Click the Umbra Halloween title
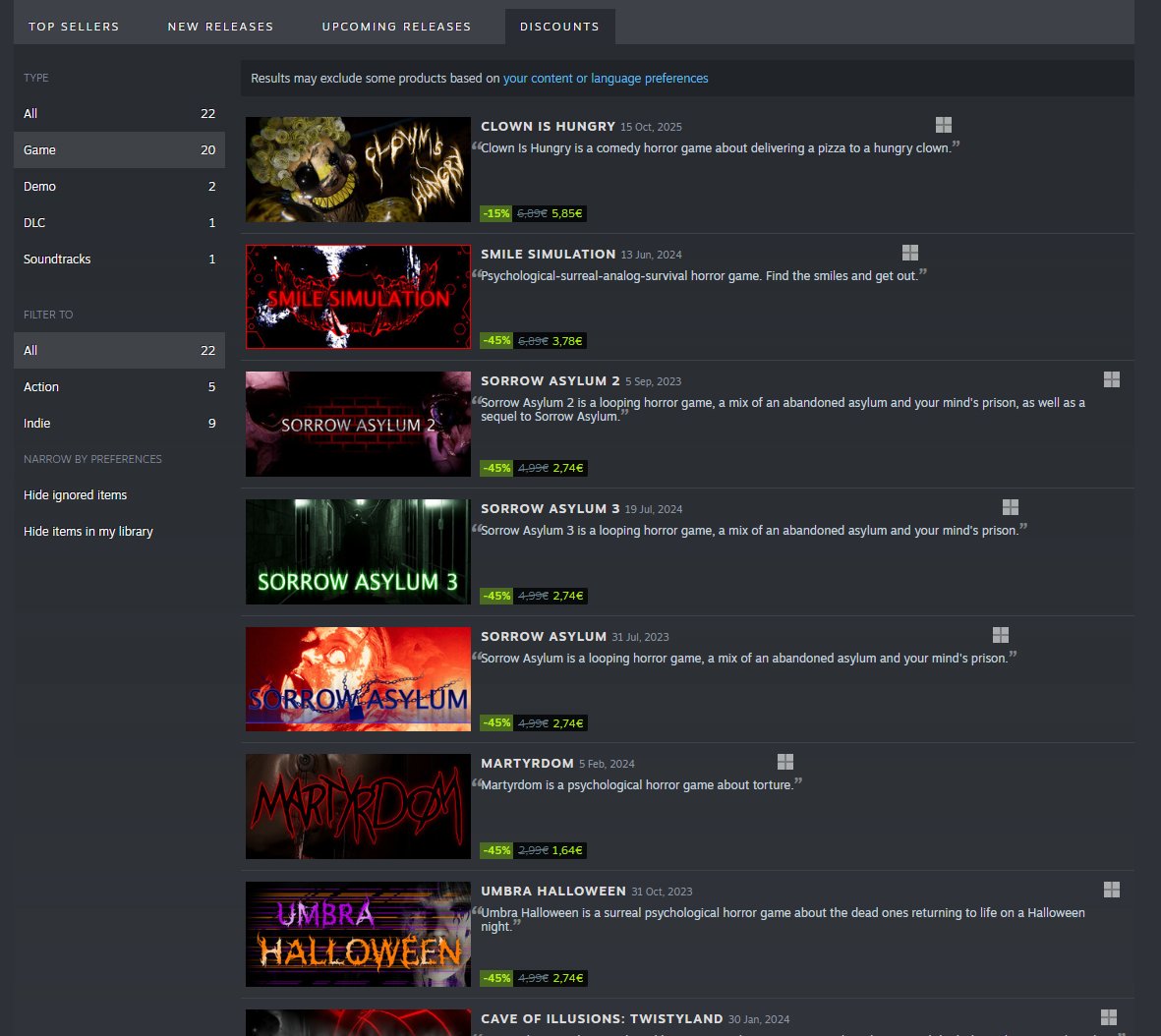 pyautogui.click(x=553, y=891)
